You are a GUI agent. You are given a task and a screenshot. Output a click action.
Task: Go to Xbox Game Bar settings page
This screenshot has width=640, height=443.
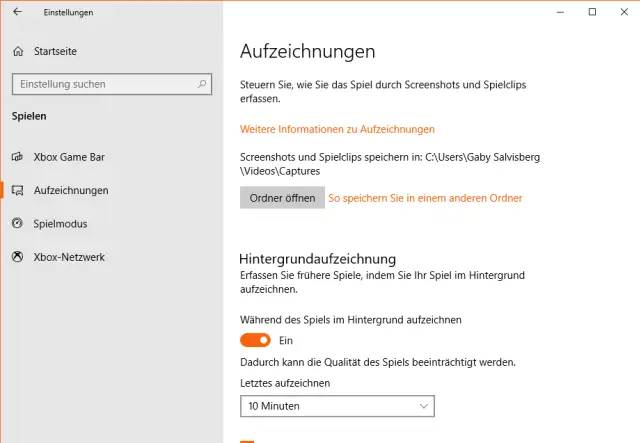[x=69, y=157]
